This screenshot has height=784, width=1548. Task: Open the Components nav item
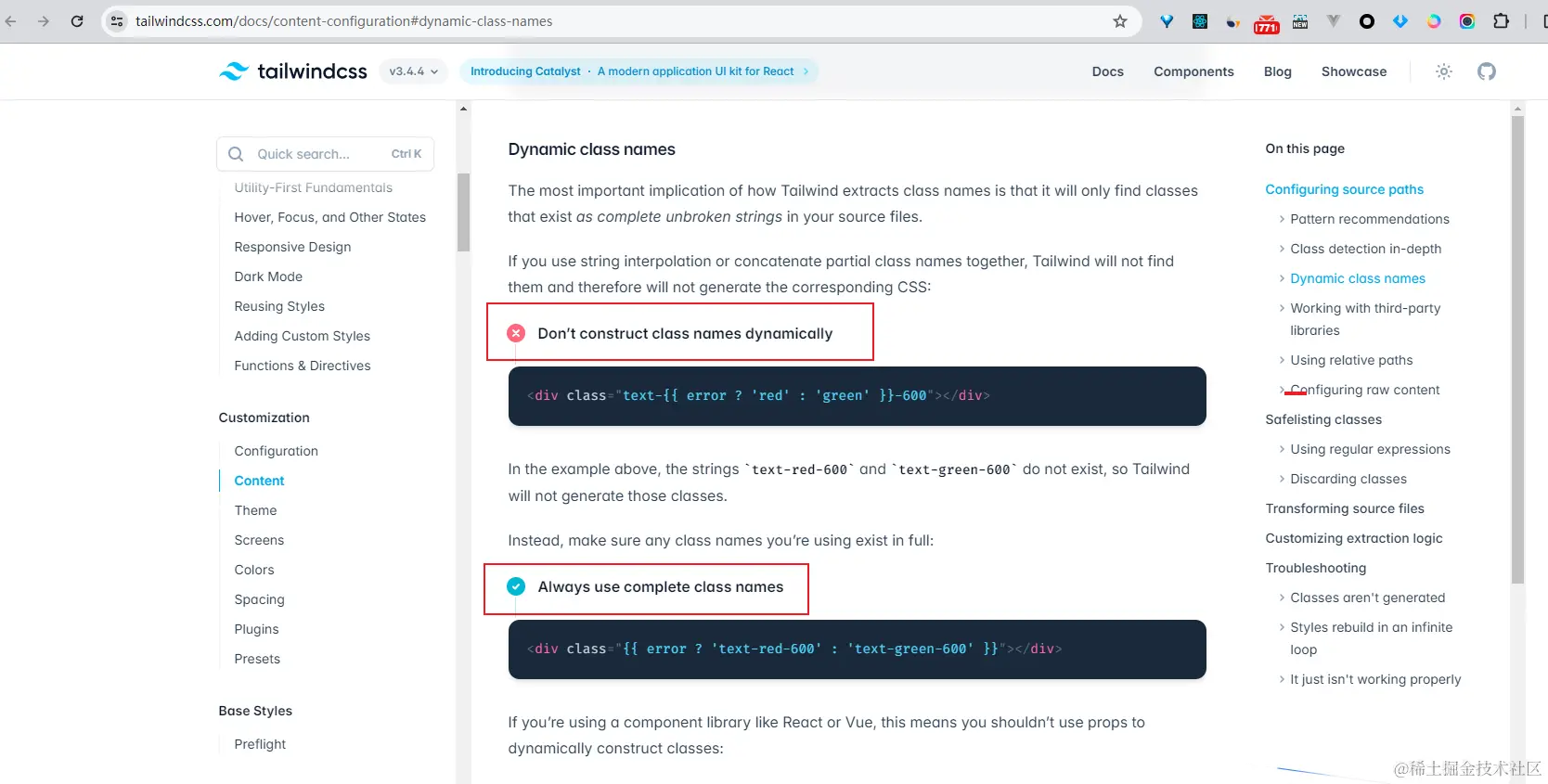tap(1193, 71)
